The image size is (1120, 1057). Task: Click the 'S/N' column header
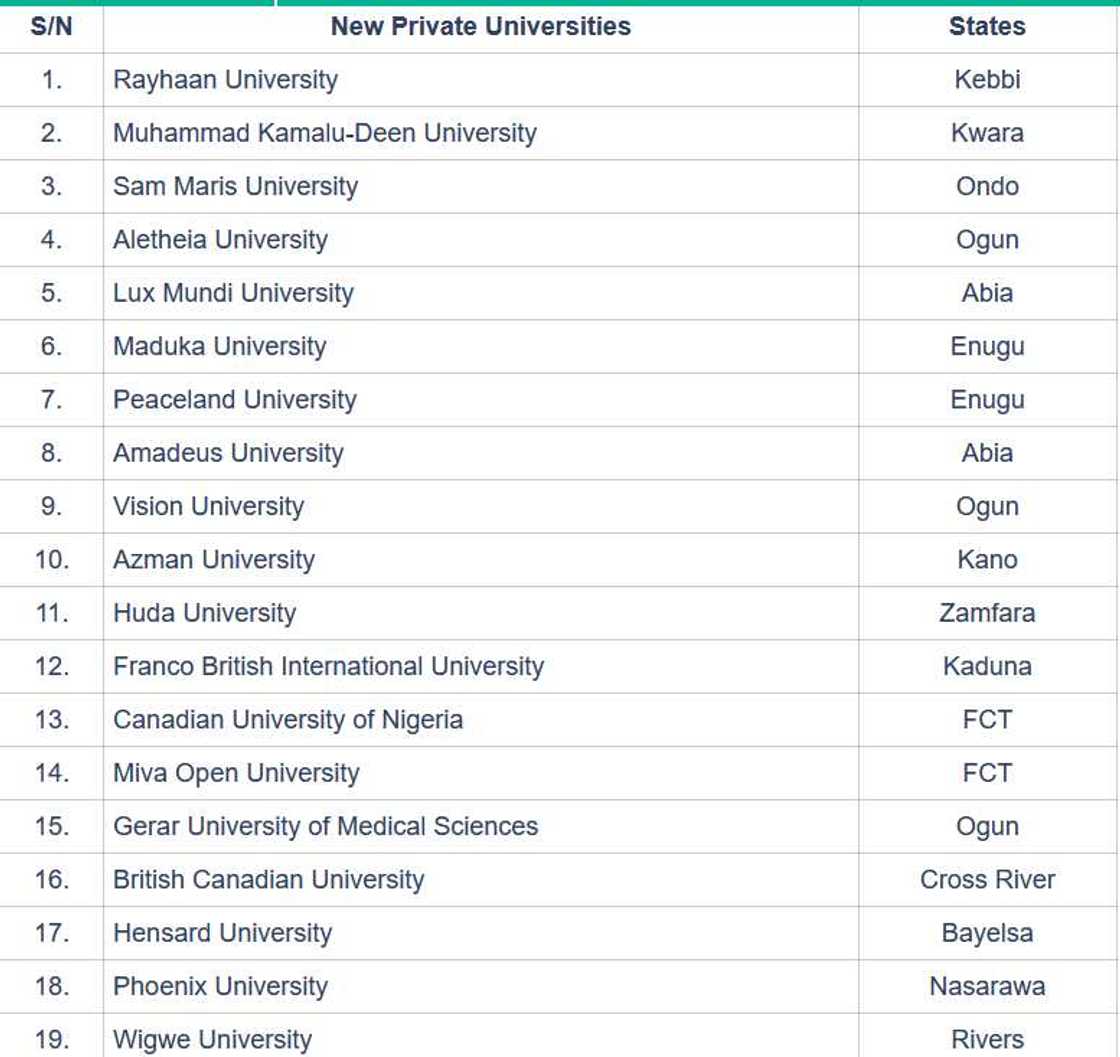[51, 27]
